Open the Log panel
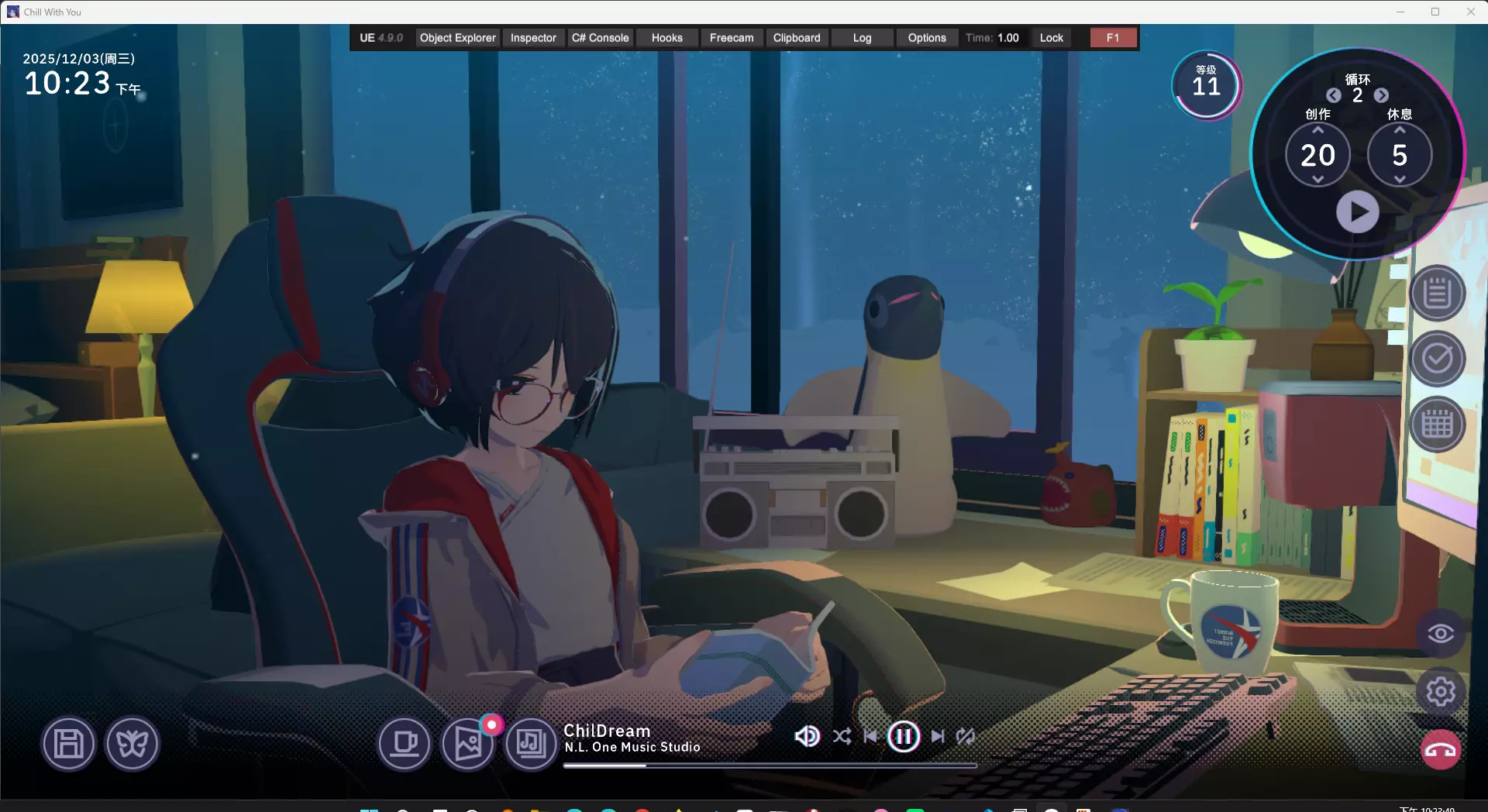Viewport: 1488px width, 812px height. [863, 38]
